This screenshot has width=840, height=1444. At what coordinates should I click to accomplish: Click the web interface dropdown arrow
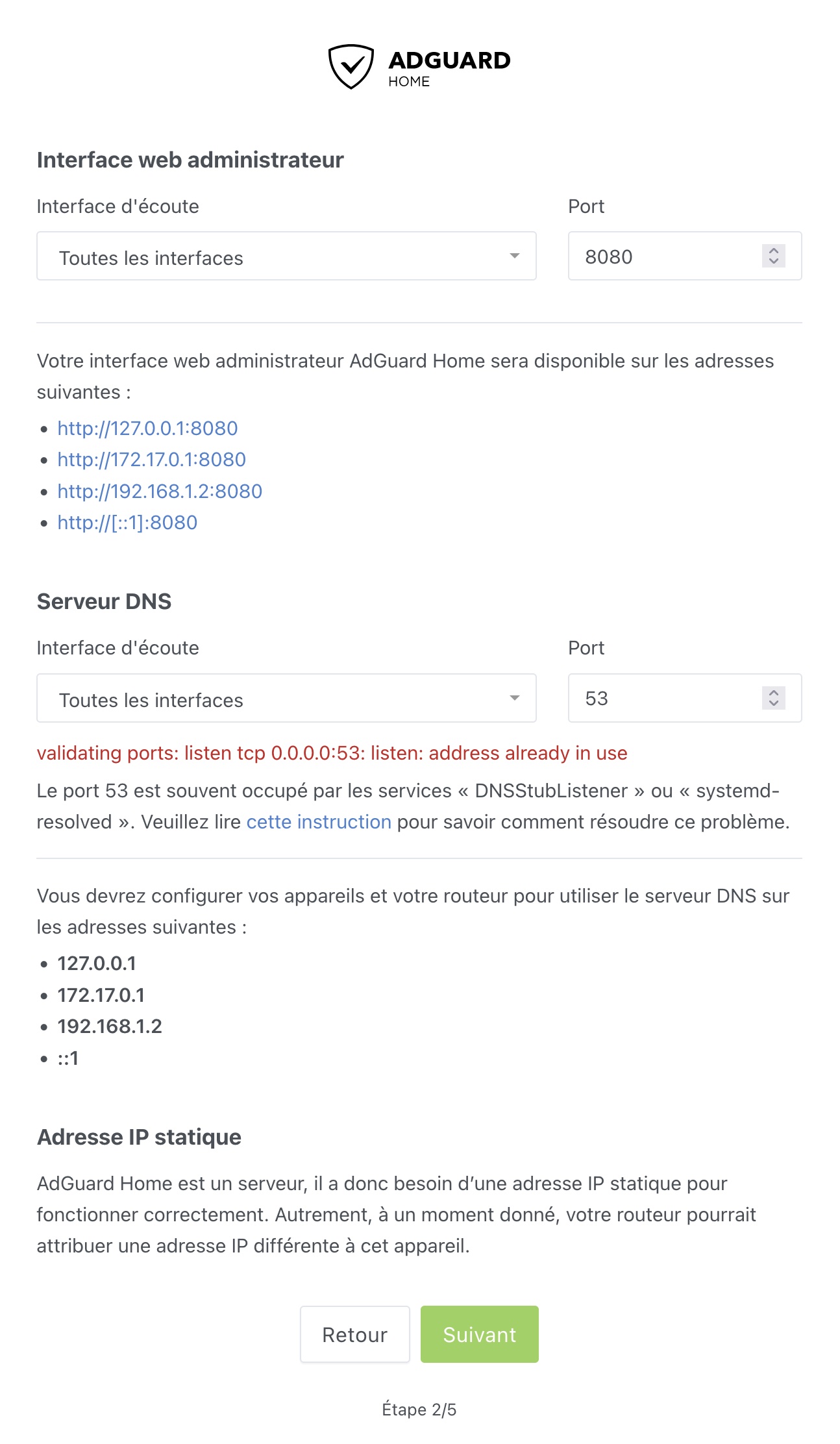click(x=514, y=256)
